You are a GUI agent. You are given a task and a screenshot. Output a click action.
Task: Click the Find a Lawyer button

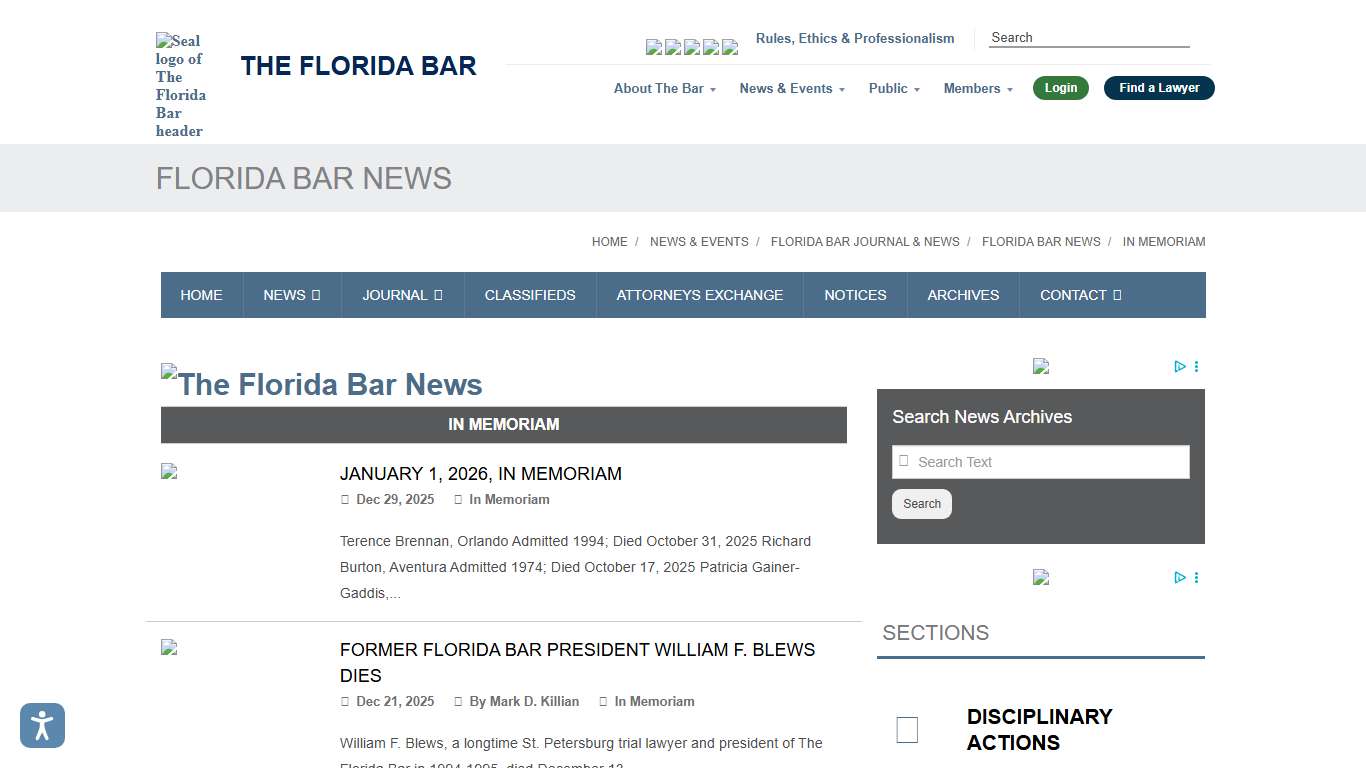click(x=1158, y=88)
